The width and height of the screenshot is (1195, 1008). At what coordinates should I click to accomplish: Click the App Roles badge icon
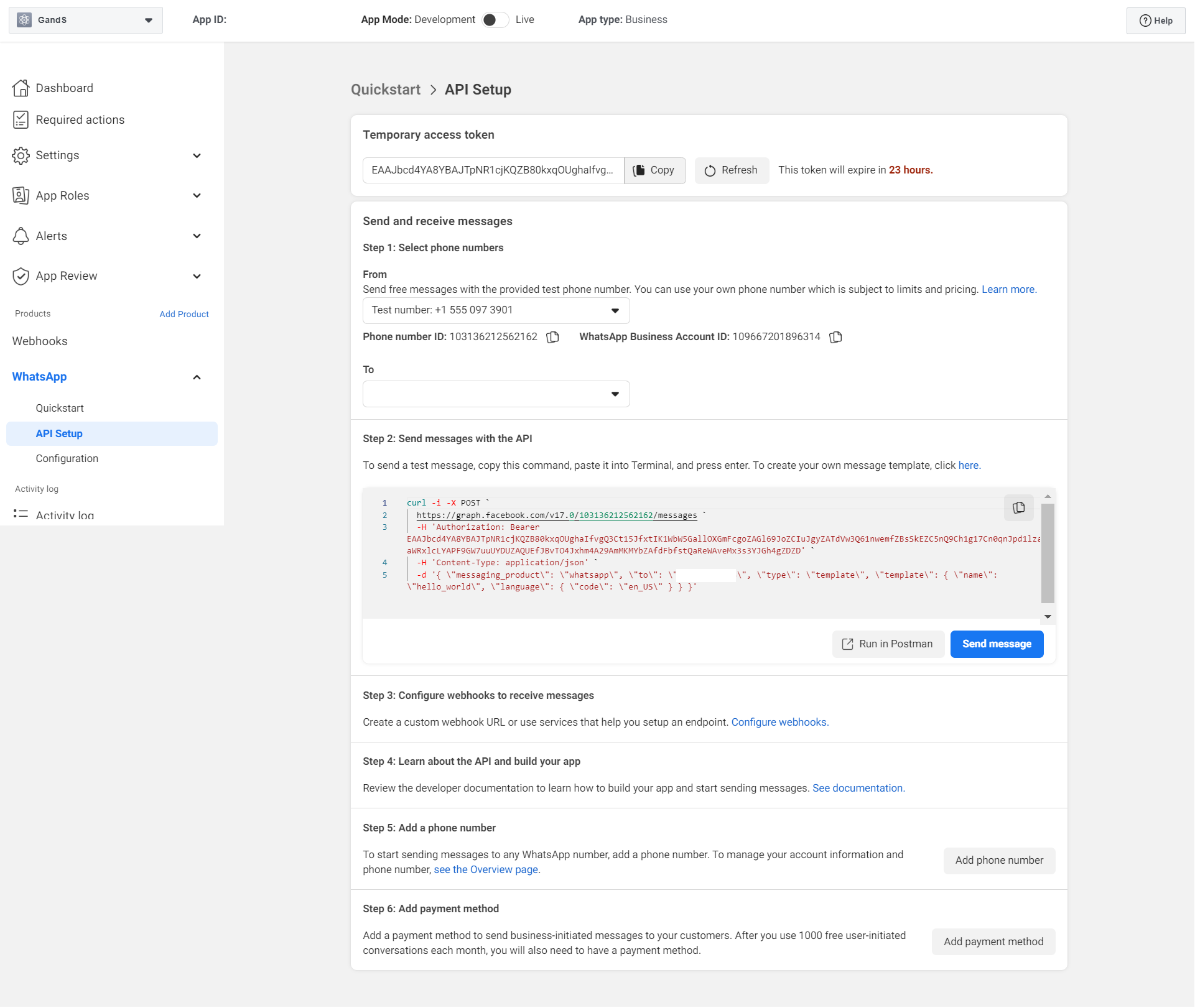click(21, 196)
